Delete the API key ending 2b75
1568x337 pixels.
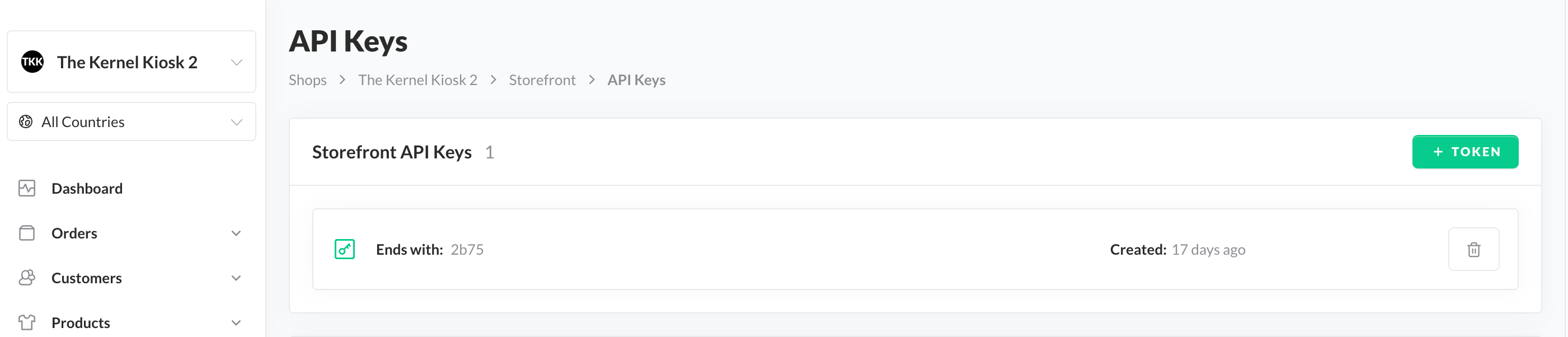click(x=1473, y=249)
